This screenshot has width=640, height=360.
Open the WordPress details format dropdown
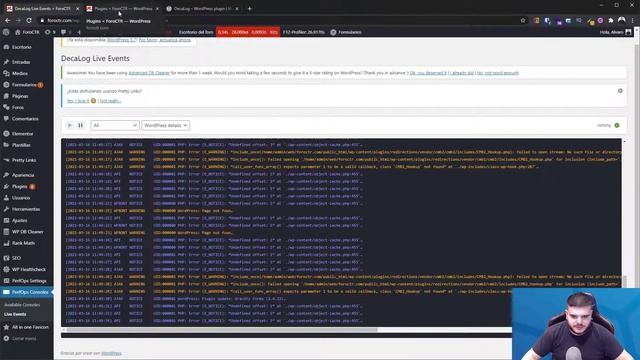click(x=166, y=125)
